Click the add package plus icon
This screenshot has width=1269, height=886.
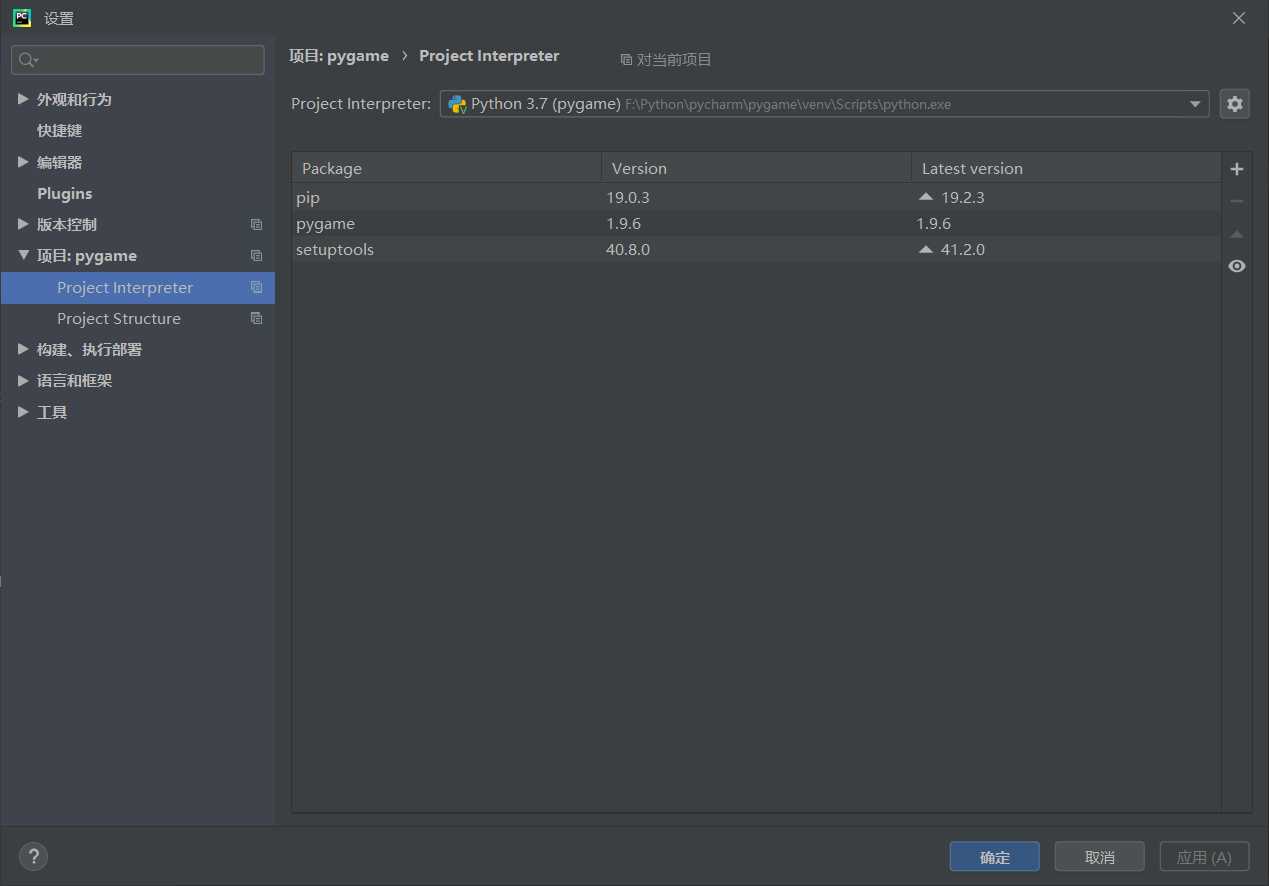[x=1237, y=169]
